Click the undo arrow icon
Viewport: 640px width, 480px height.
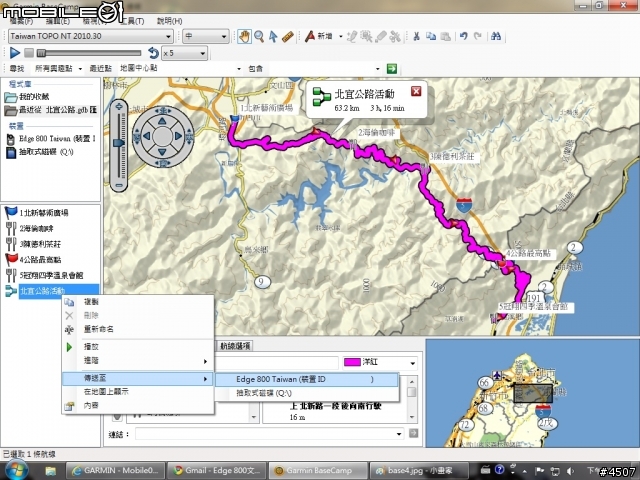pos(463,36)
